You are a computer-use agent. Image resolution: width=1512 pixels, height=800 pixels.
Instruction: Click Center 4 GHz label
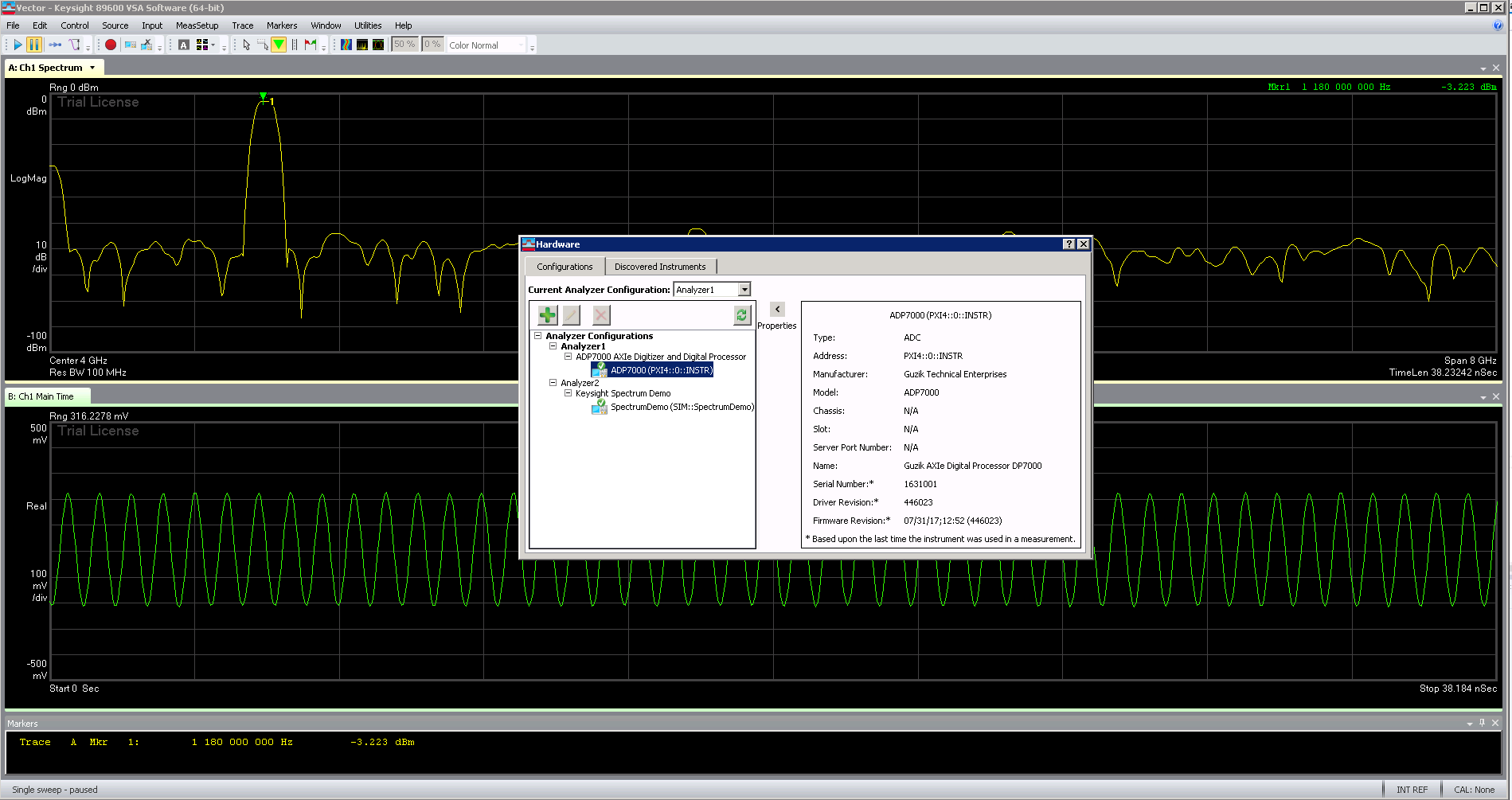point(78,361)
